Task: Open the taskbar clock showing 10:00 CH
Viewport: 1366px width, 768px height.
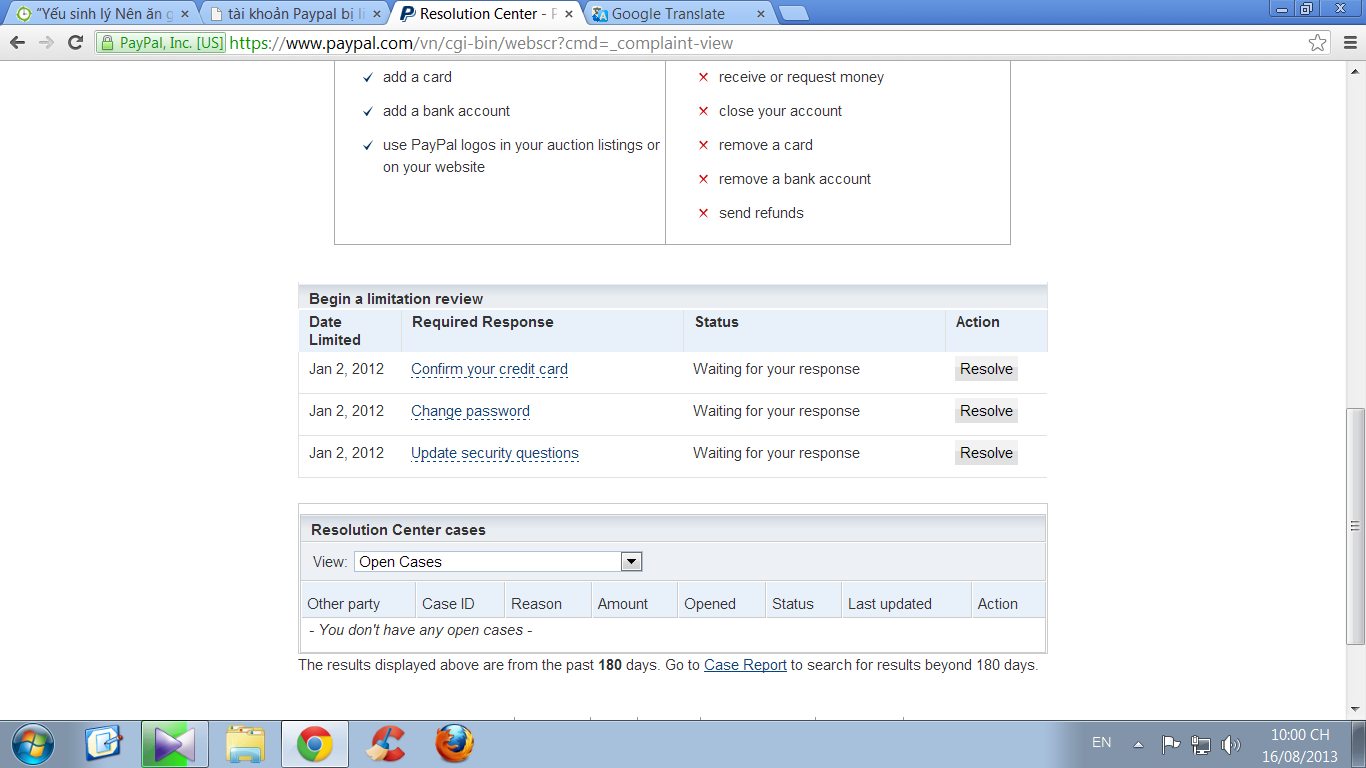Action: 1300,744
